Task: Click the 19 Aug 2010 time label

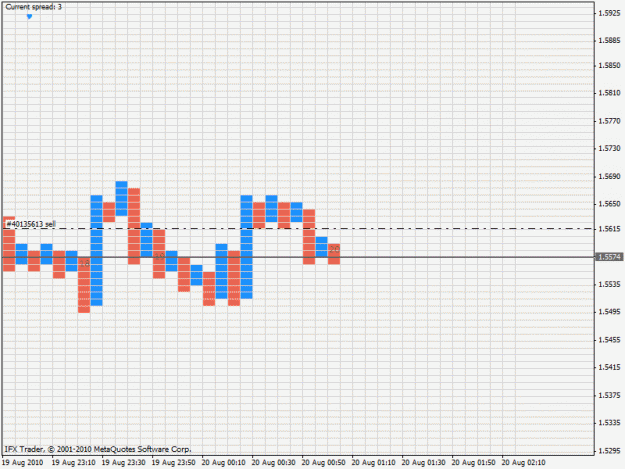Action: coord(23,463)
